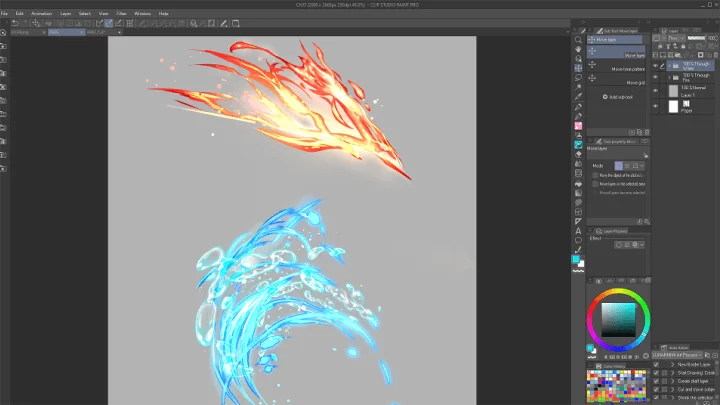720x405 pixels.
Task: Select the cyan Blend tool
Action: coord(578,145)
